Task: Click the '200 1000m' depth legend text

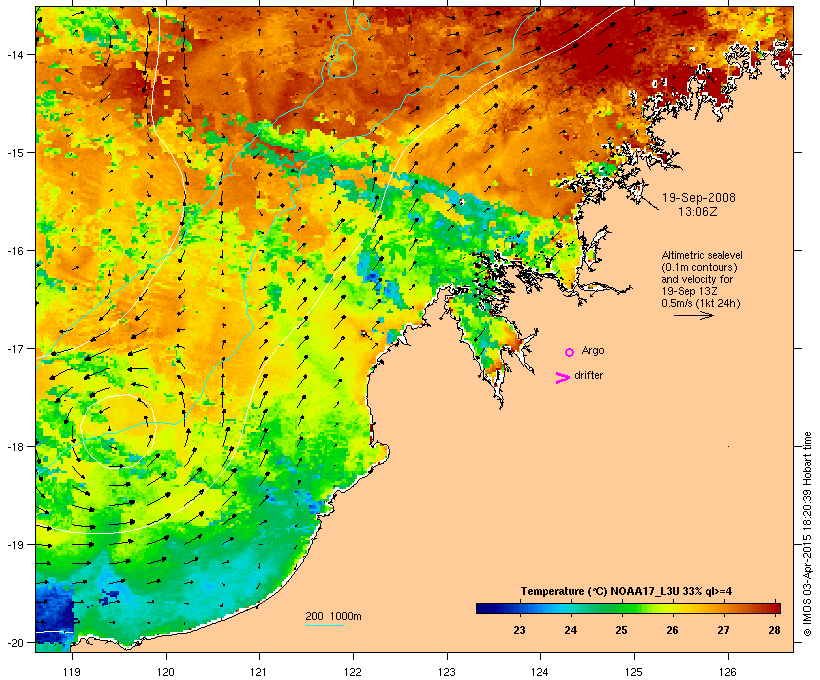Action: [x=333, y=616]
